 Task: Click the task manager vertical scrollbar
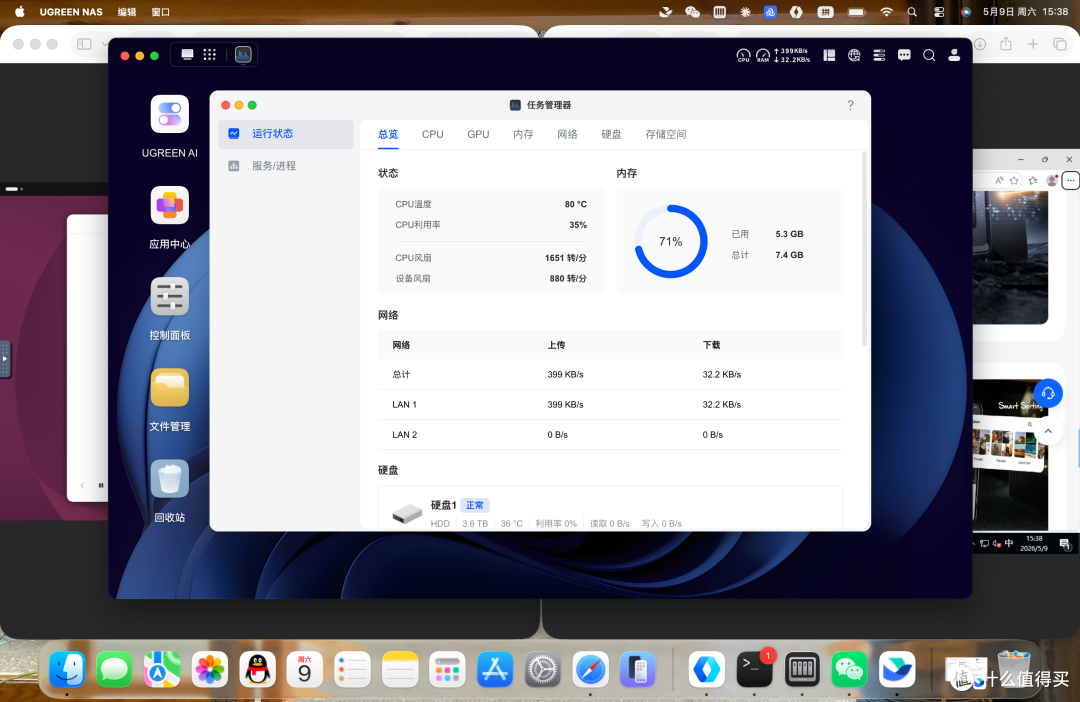tap(864, 249)
